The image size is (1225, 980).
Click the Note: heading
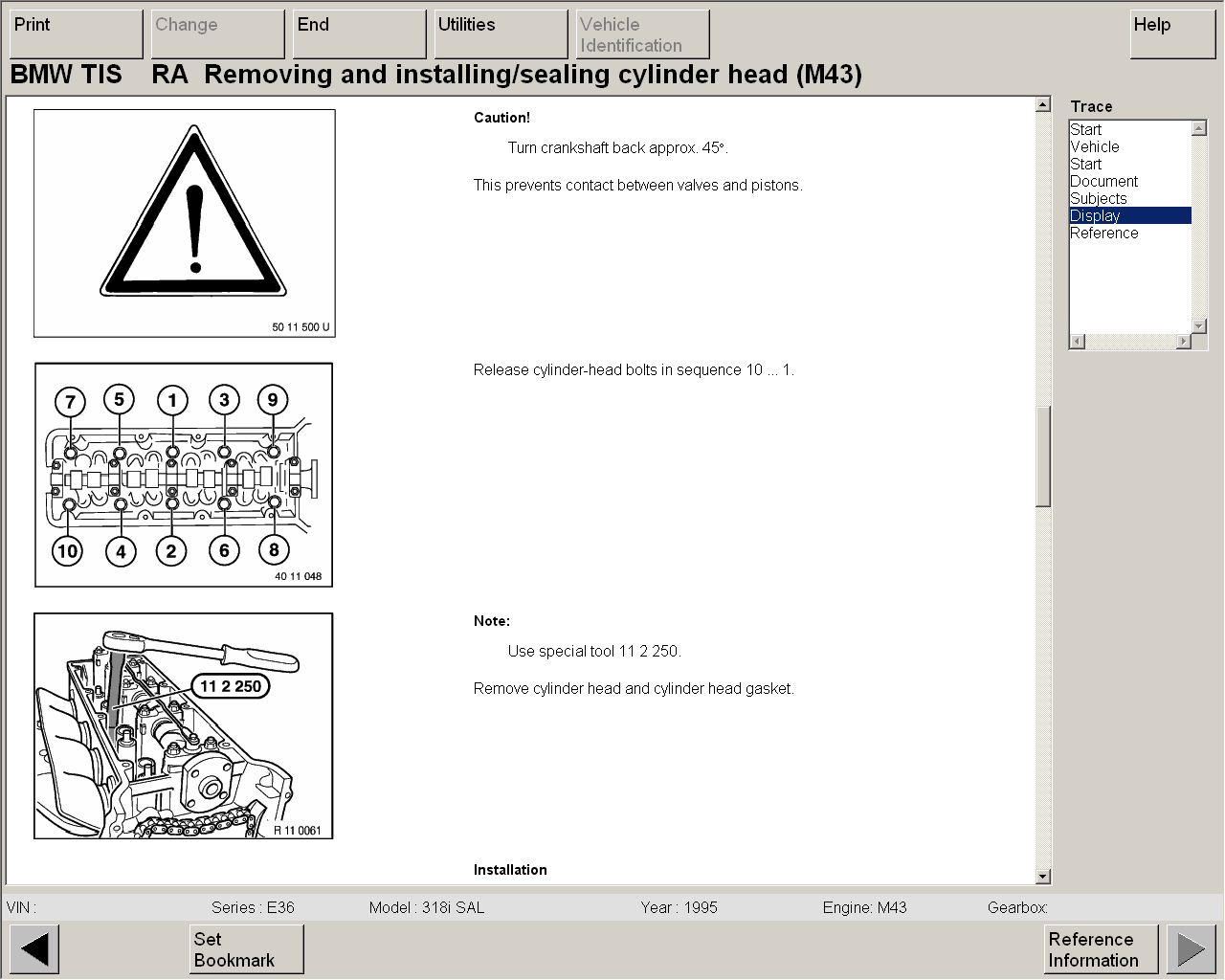(x=492, y=621)
